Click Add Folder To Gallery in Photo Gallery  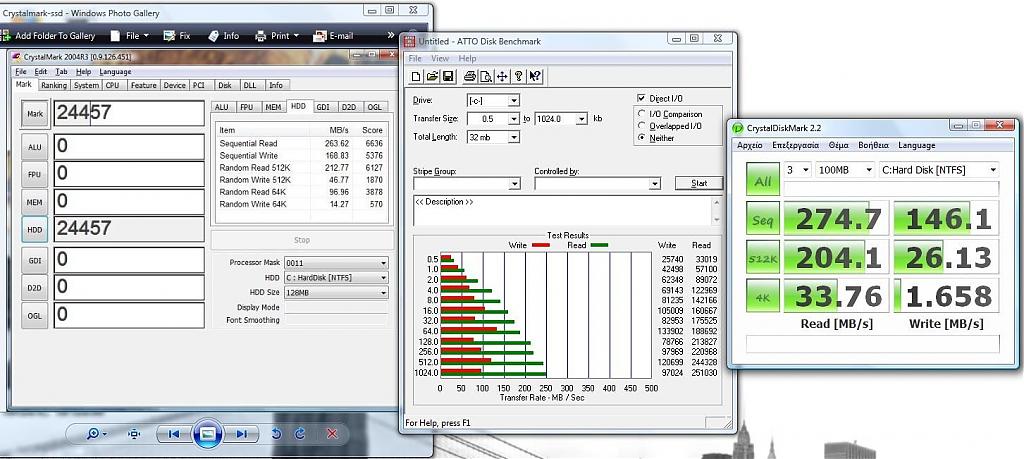49,36
